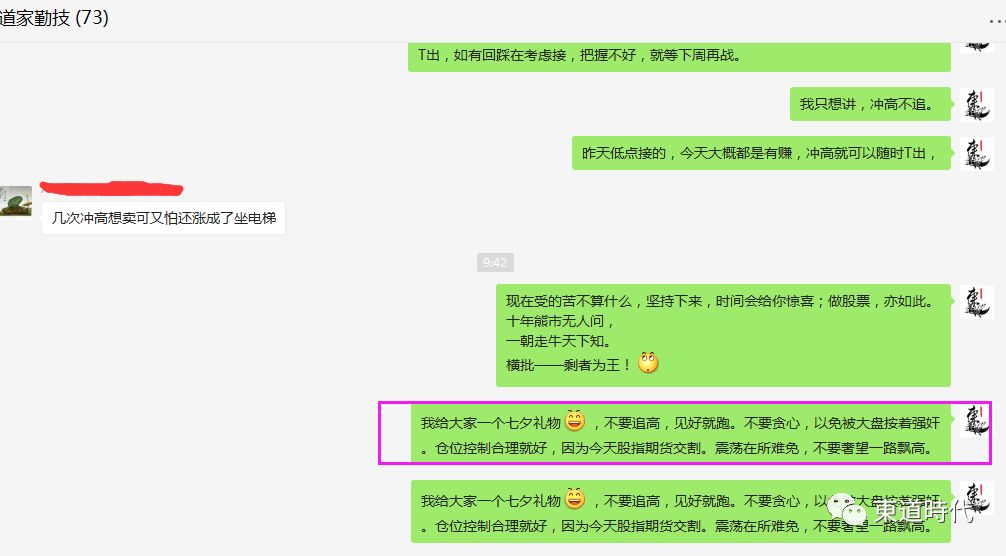Click the 9:42 timestamp label
Viewport: 1006px width, 556px height.
coord(495,262)
